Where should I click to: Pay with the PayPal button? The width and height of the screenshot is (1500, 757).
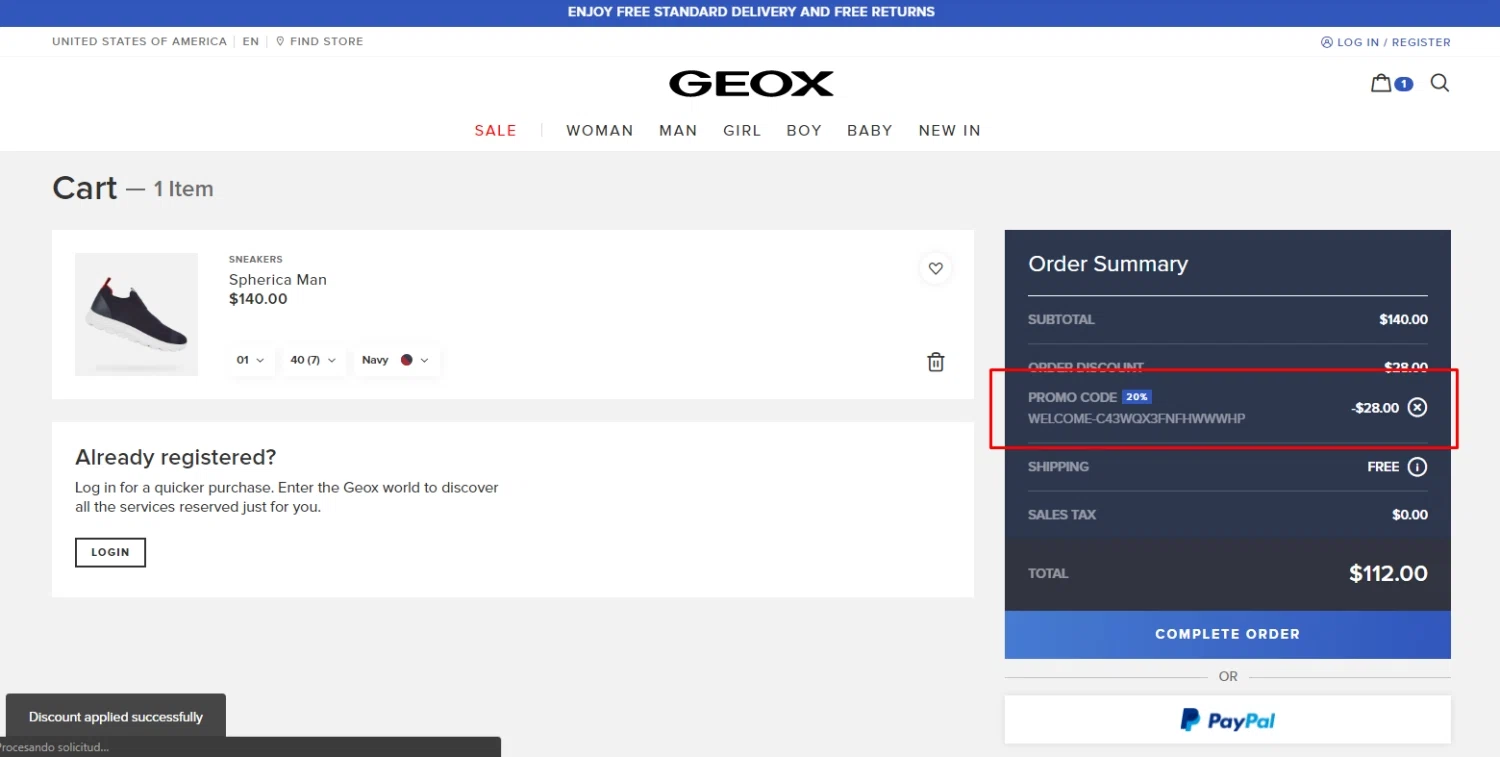1227,720
